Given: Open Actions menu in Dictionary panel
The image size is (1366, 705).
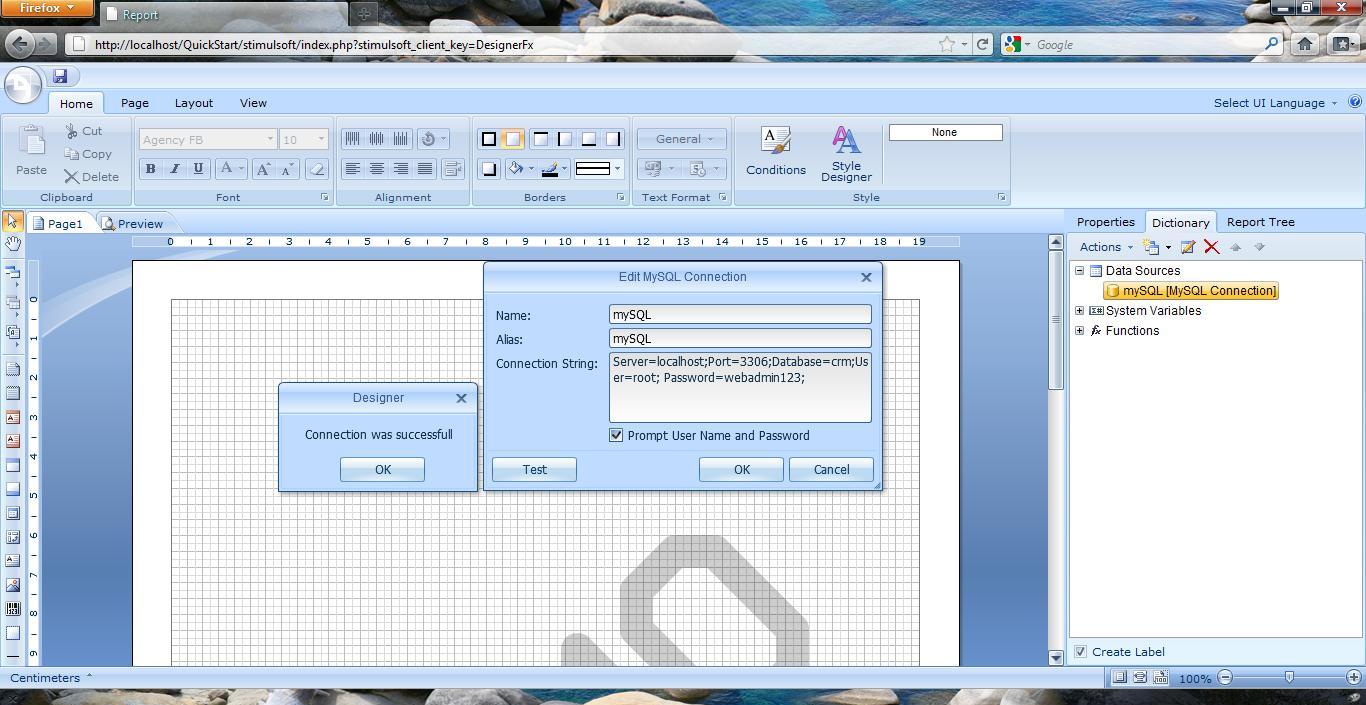Looking at the screenshot, I should [x=1106, y=247].
